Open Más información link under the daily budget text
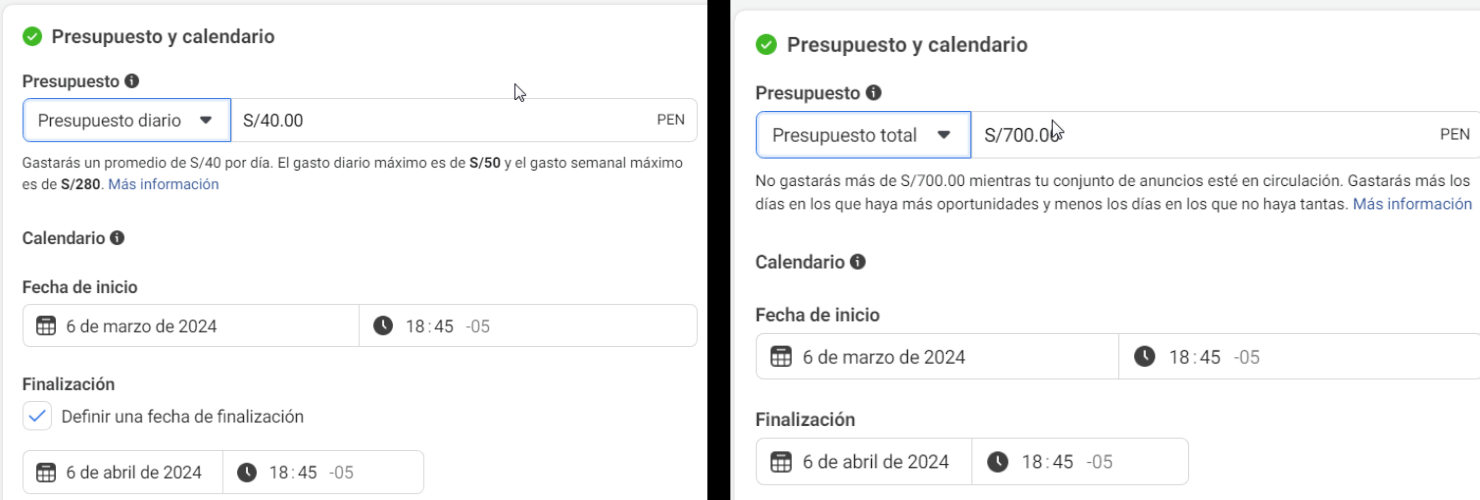 (x=163, y=184)
